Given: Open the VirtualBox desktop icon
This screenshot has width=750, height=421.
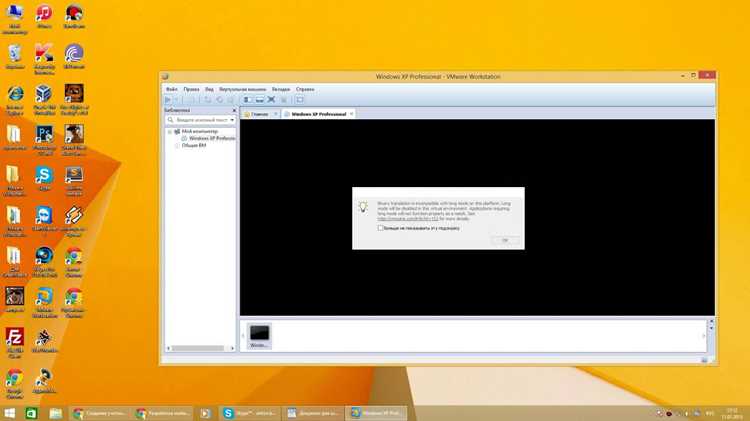Looking at the screenshot, I should point(44,99).
